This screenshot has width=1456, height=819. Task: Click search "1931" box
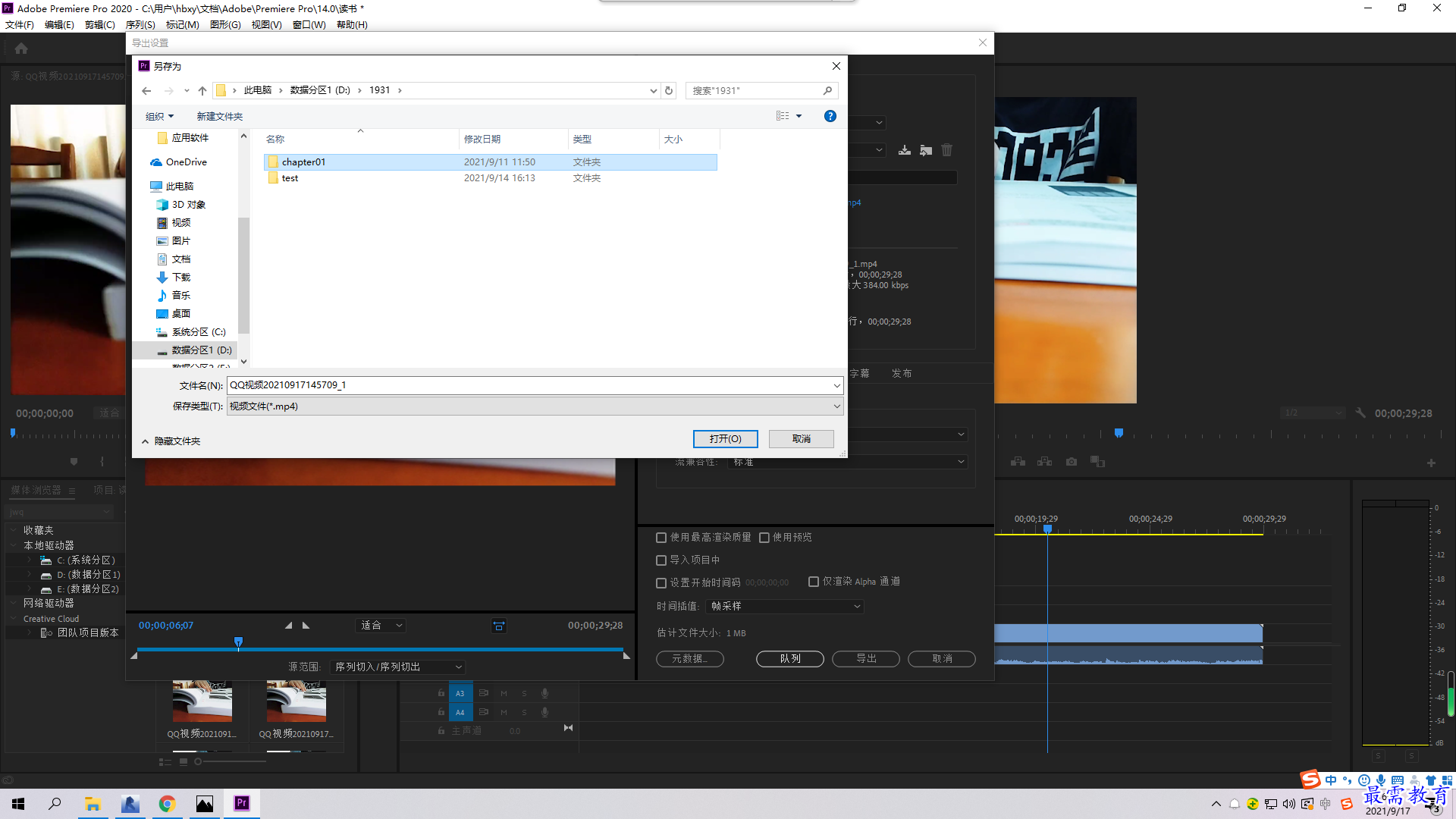[x=762, y=90]
